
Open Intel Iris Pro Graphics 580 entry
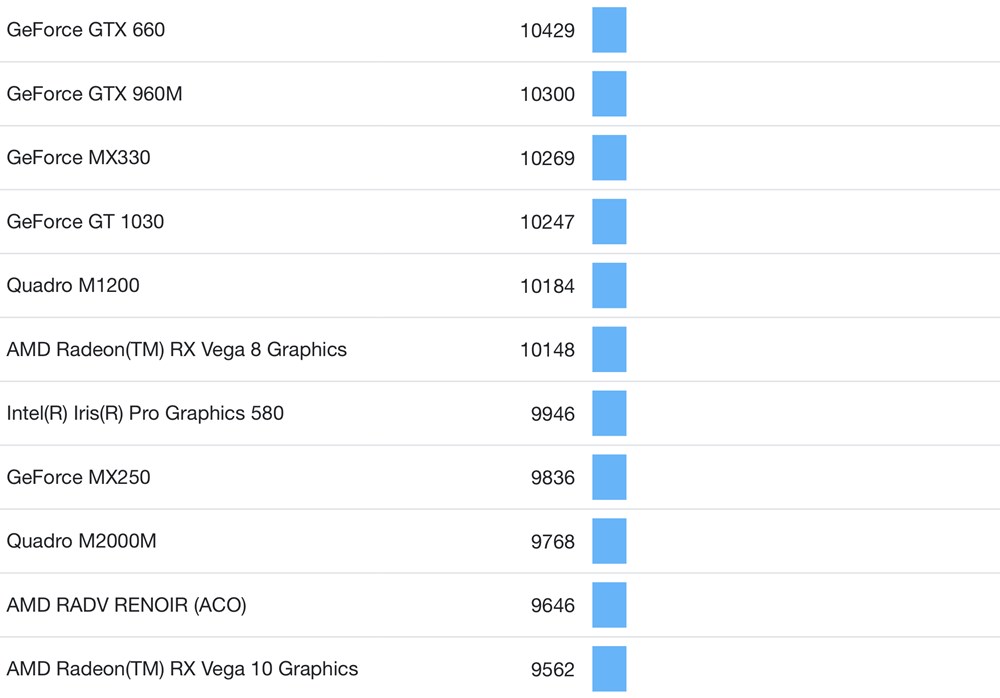145,413
